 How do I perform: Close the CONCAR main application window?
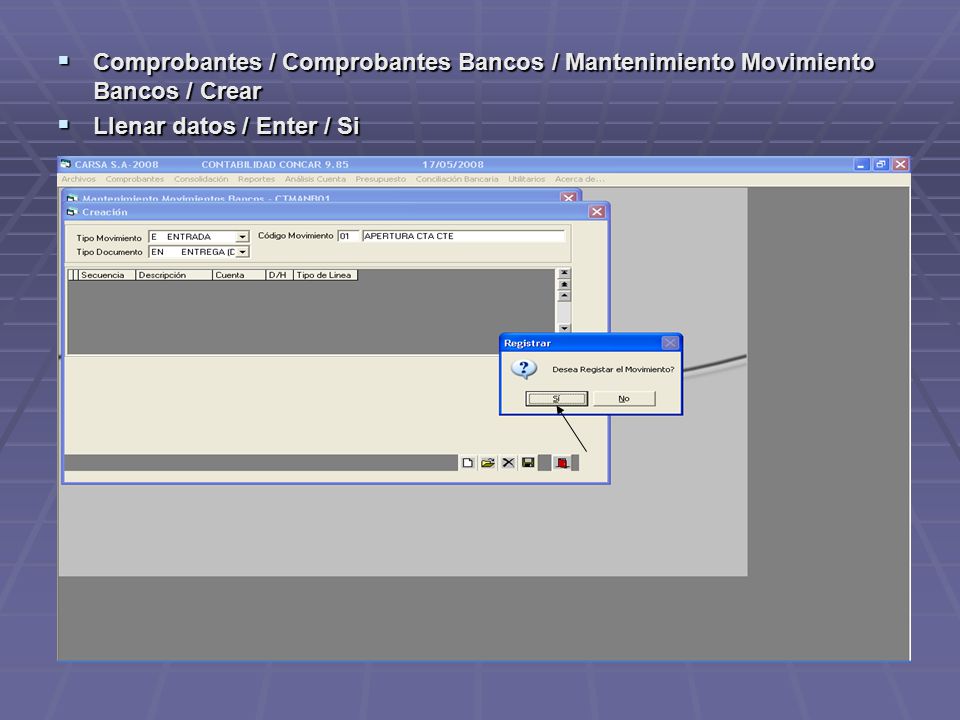[x=900, y=164]
